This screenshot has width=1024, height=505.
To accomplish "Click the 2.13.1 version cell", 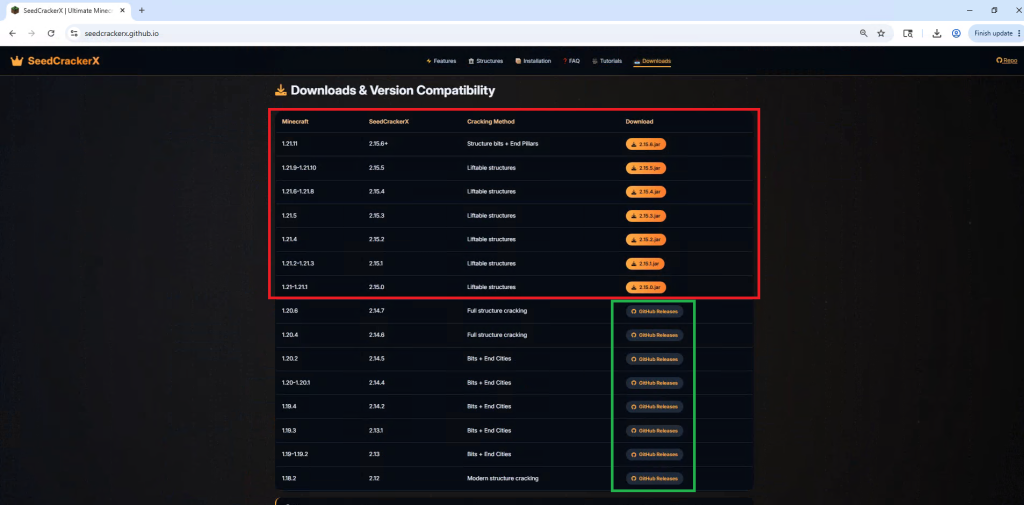I will [376, 431].
